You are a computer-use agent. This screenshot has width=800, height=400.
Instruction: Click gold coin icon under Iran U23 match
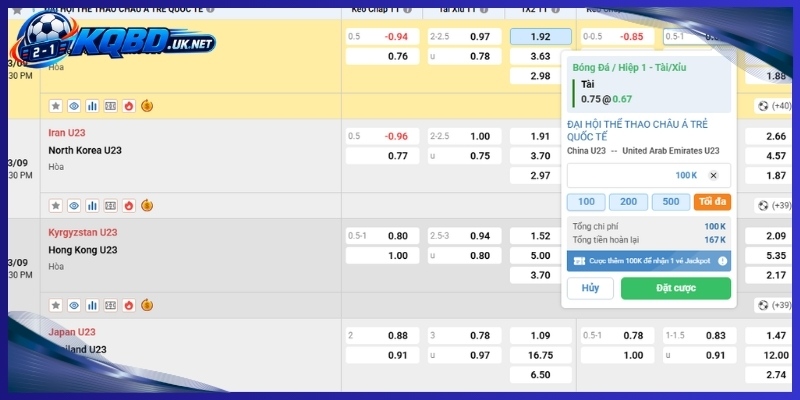pos(147,206)
